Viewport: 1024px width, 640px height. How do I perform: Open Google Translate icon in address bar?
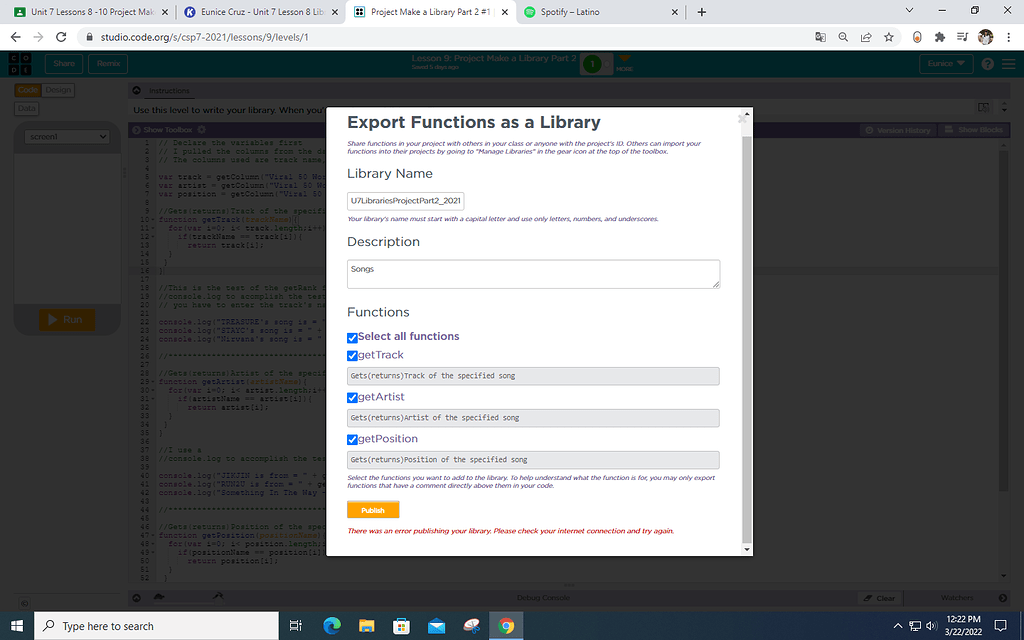tap(820, 36)
